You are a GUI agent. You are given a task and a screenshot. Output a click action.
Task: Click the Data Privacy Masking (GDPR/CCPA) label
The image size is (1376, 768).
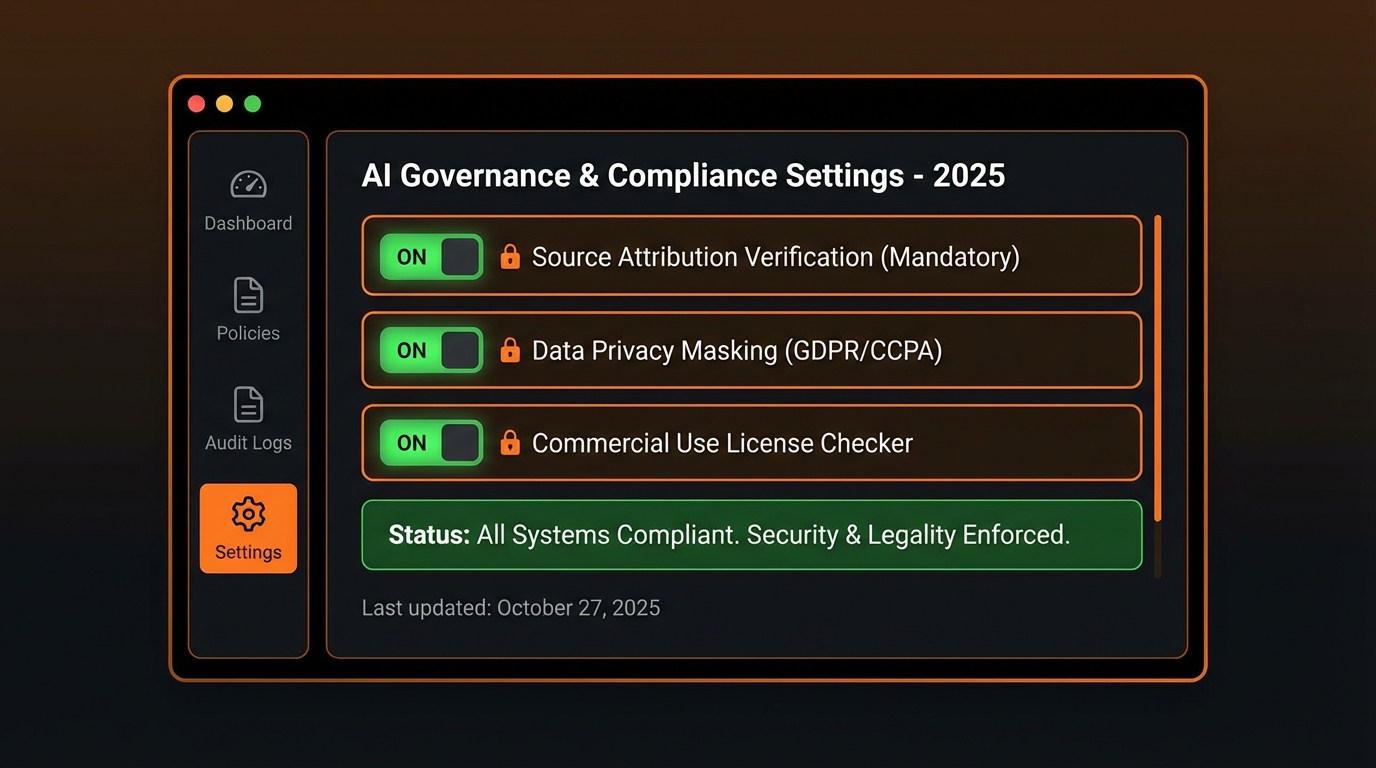pos(736,350)
